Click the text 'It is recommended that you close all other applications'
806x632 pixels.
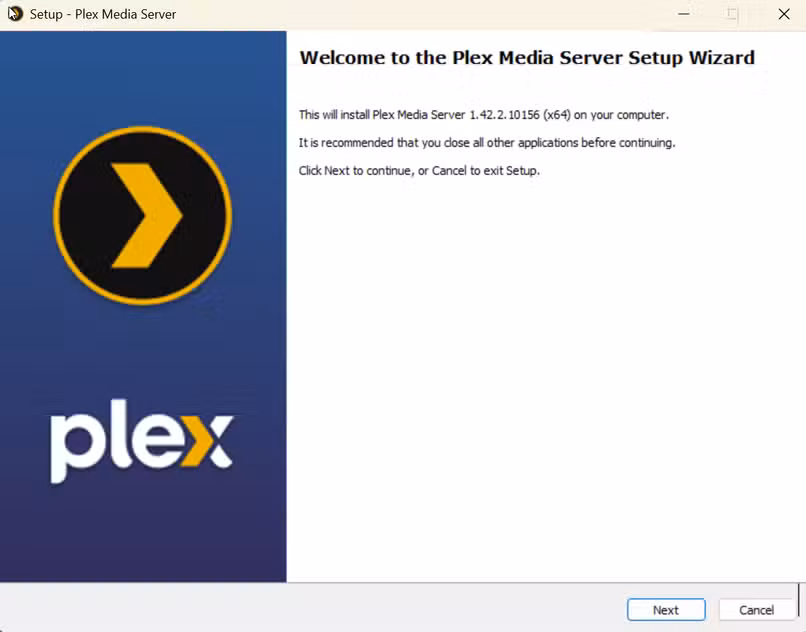(439, 142)
